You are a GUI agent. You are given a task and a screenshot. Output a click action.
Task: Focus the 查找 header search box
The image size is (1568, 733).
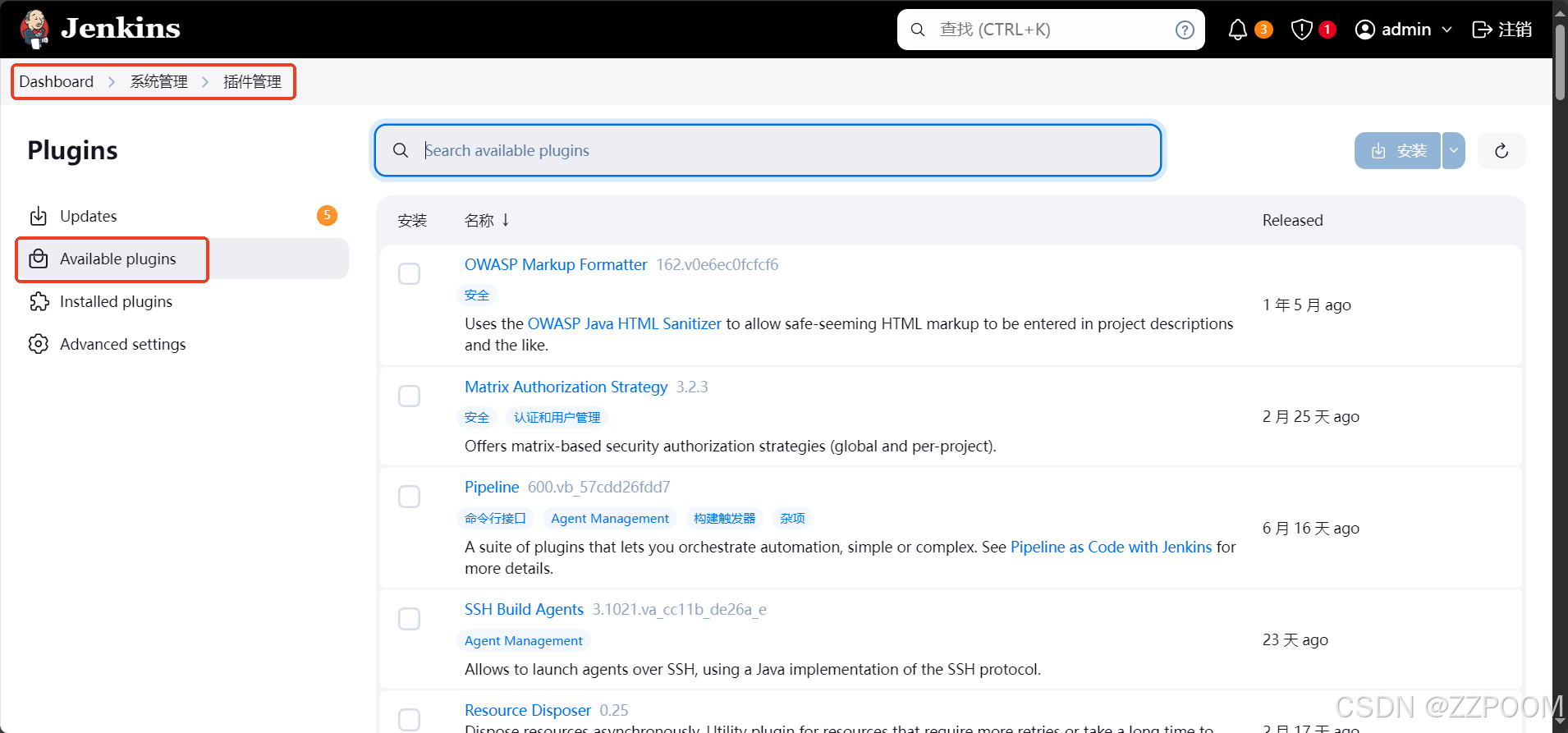click(1051, 30)
